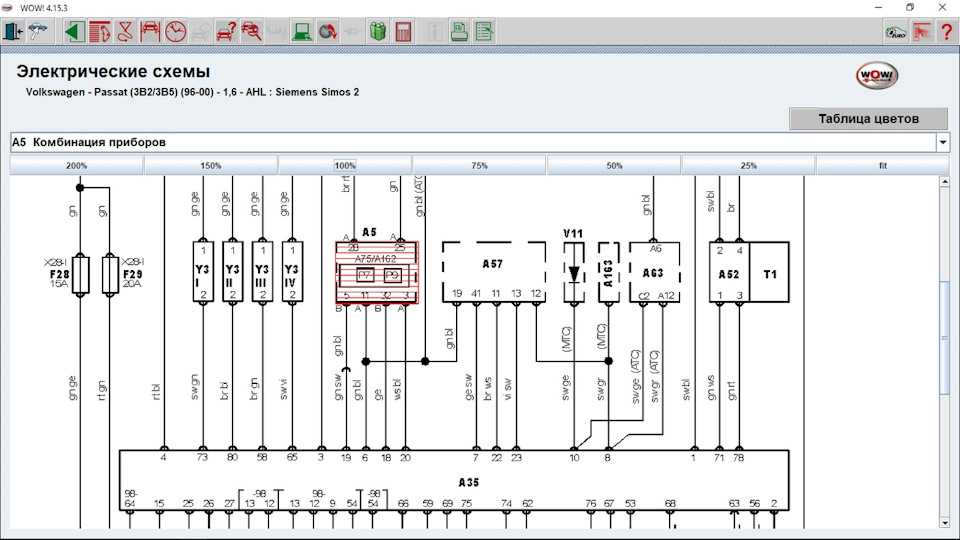Open vehicle selection car-with-wrench icon
The image size is (960, 540).
(x=38, y=31)
